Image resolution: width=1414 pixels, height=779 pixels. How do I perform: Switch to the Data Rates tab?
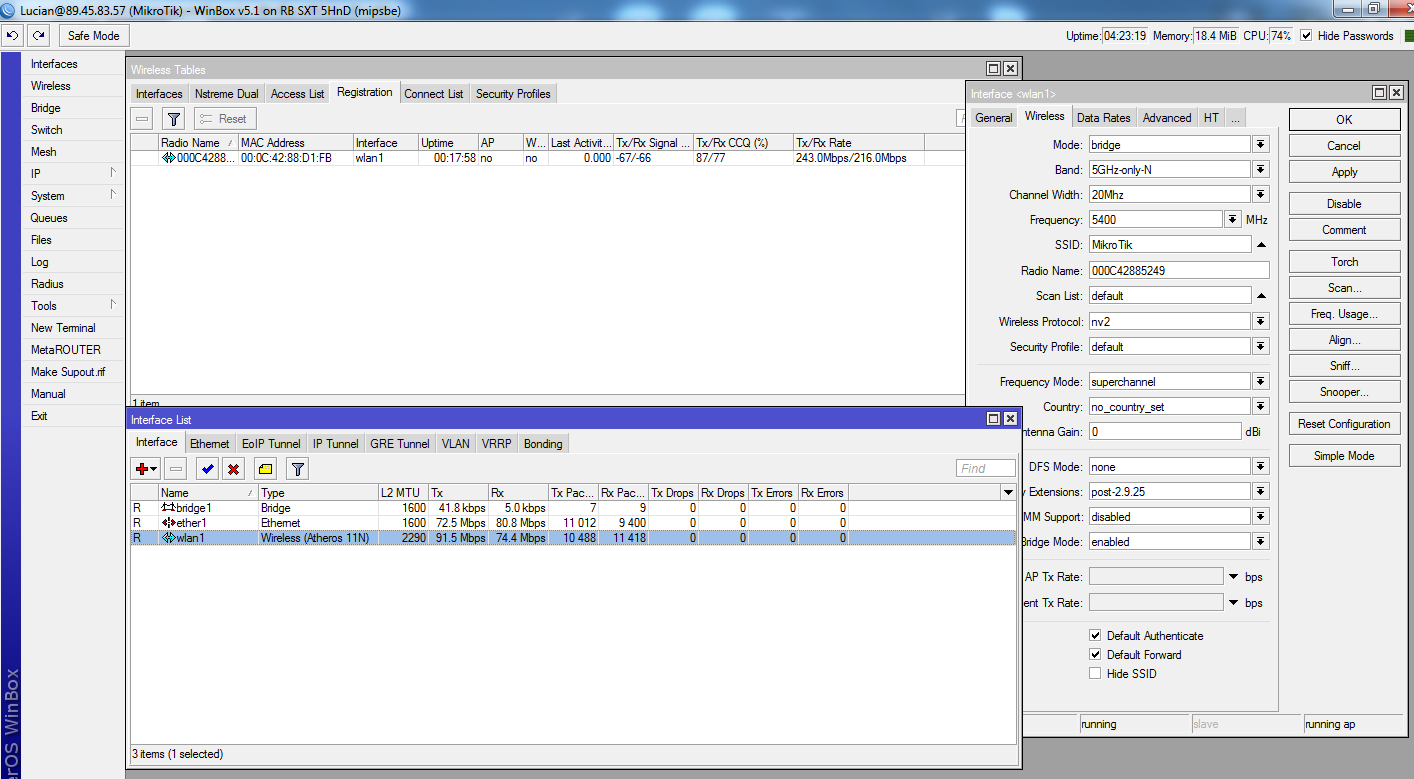click(1104, 118)
